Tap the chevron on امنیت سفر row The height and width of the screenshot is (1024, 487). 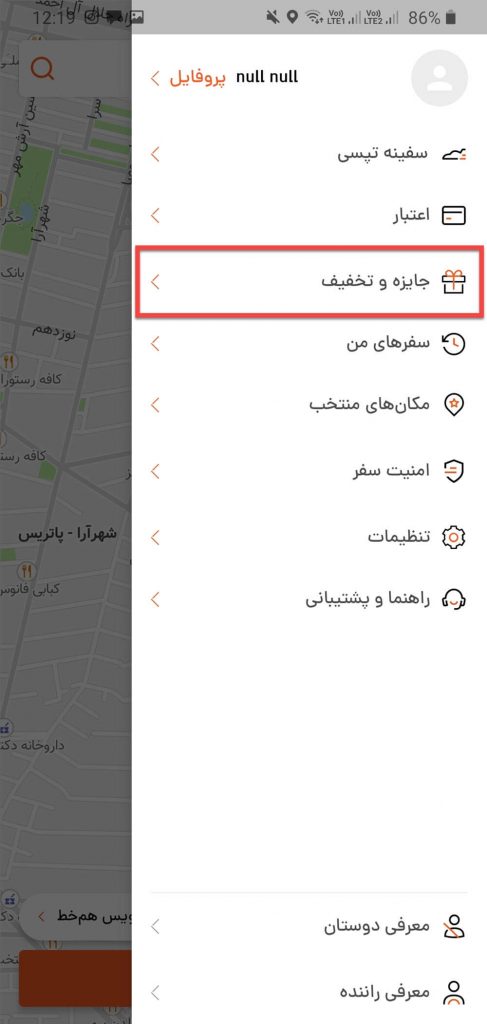click(155, 471)
